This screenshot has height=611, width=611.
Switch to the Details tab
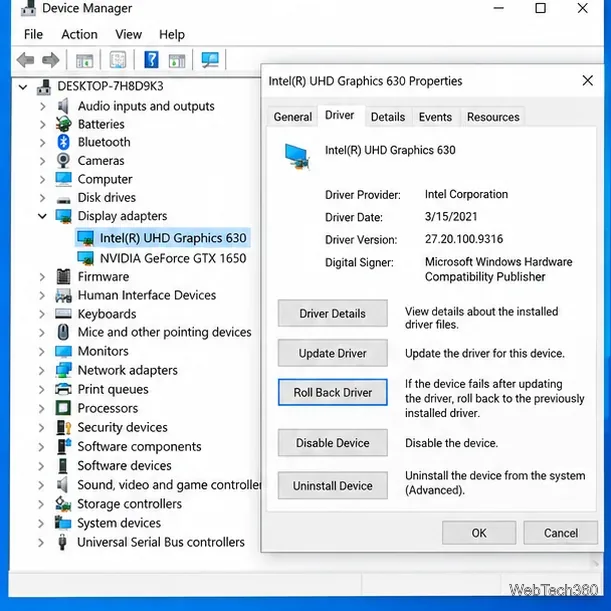[388, 117]
